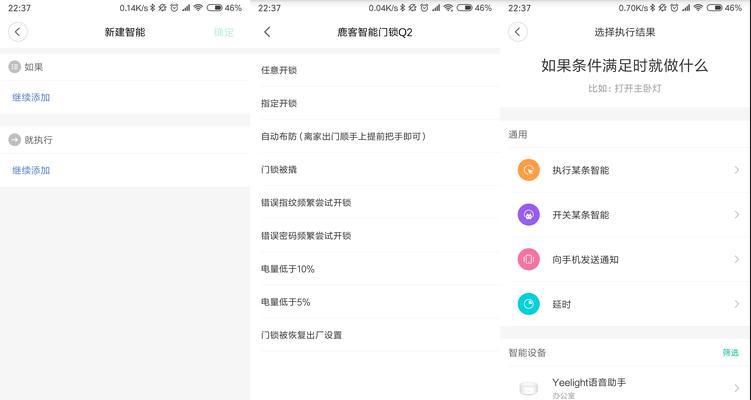
Task: Tap alarm icon in 鹿客智能门锁Q2 status bar
Action: [x=424, y=8]
